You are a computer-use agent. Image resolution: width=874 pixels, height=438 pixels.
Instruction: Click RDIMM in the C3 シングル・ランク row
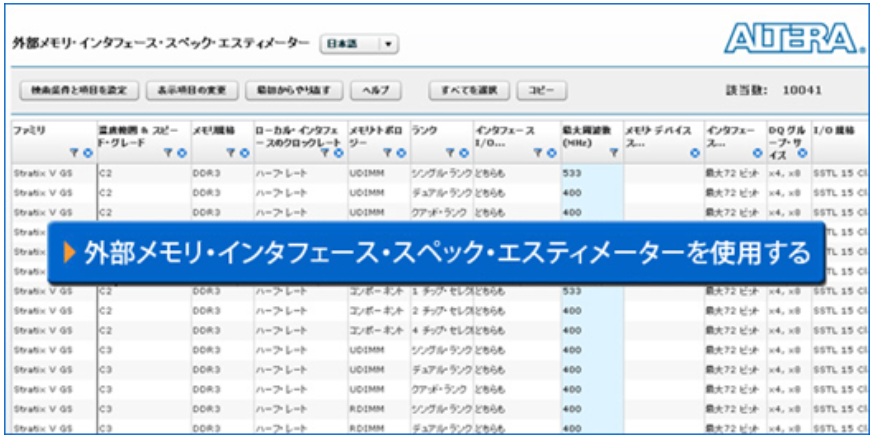pyautogui.click(x=366, y=409)
